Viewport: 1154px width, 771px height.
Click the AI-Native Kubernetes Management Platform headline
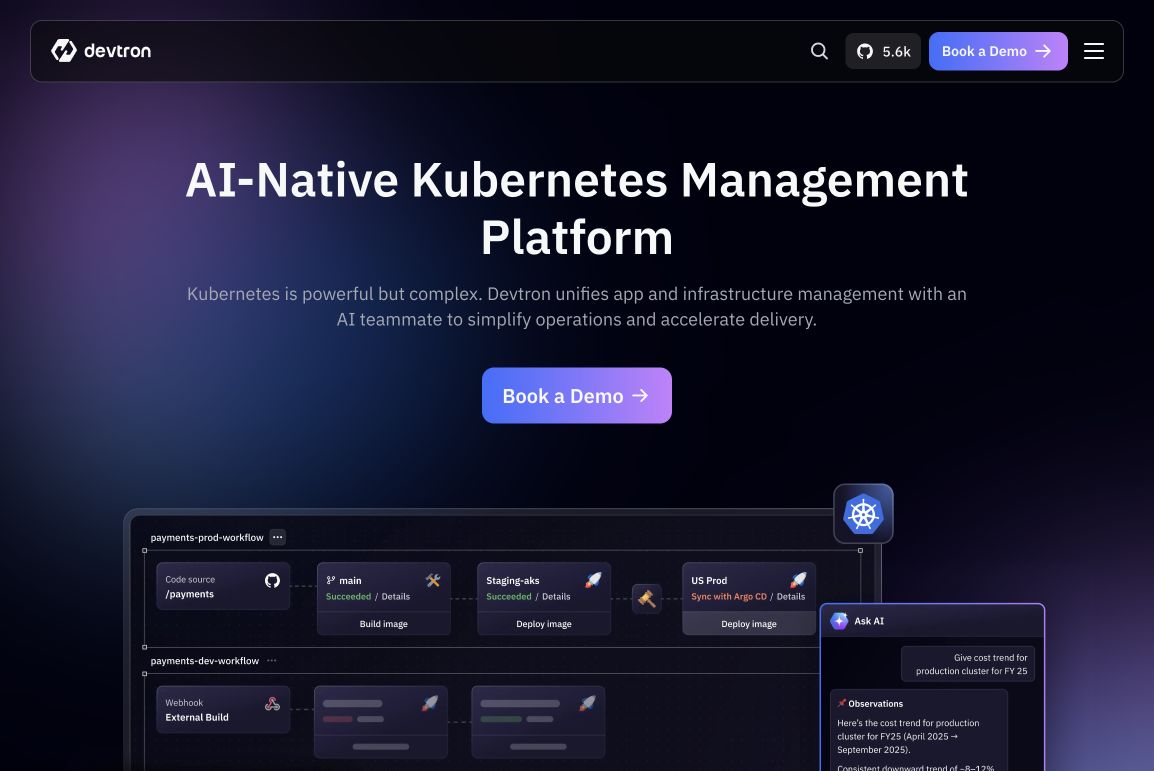[x=576, y=208]
